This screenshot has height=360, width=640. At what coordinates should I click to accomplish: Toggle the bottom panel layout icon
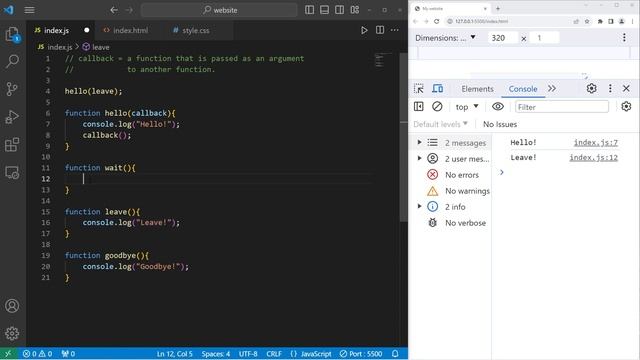324,10
